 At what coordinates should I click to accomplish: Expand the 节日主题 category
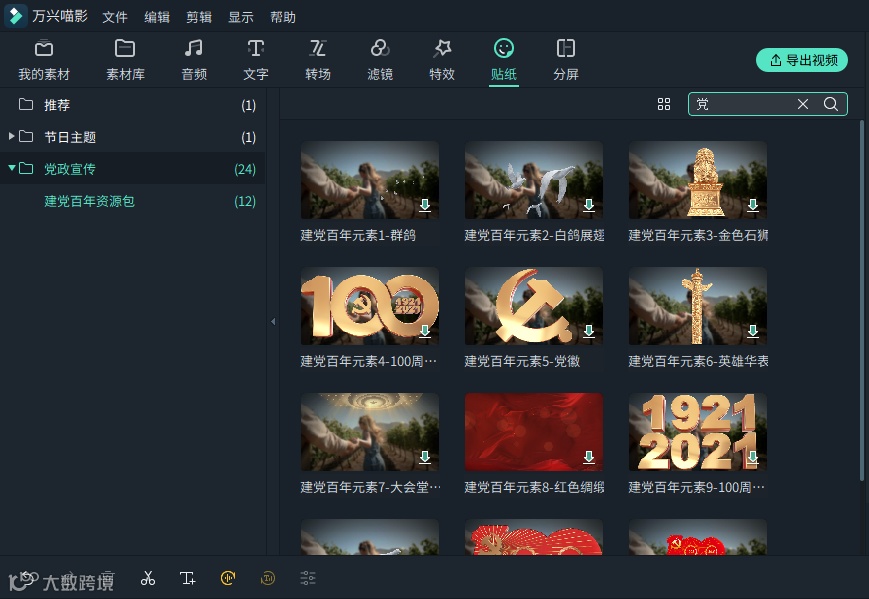point(13,137)
